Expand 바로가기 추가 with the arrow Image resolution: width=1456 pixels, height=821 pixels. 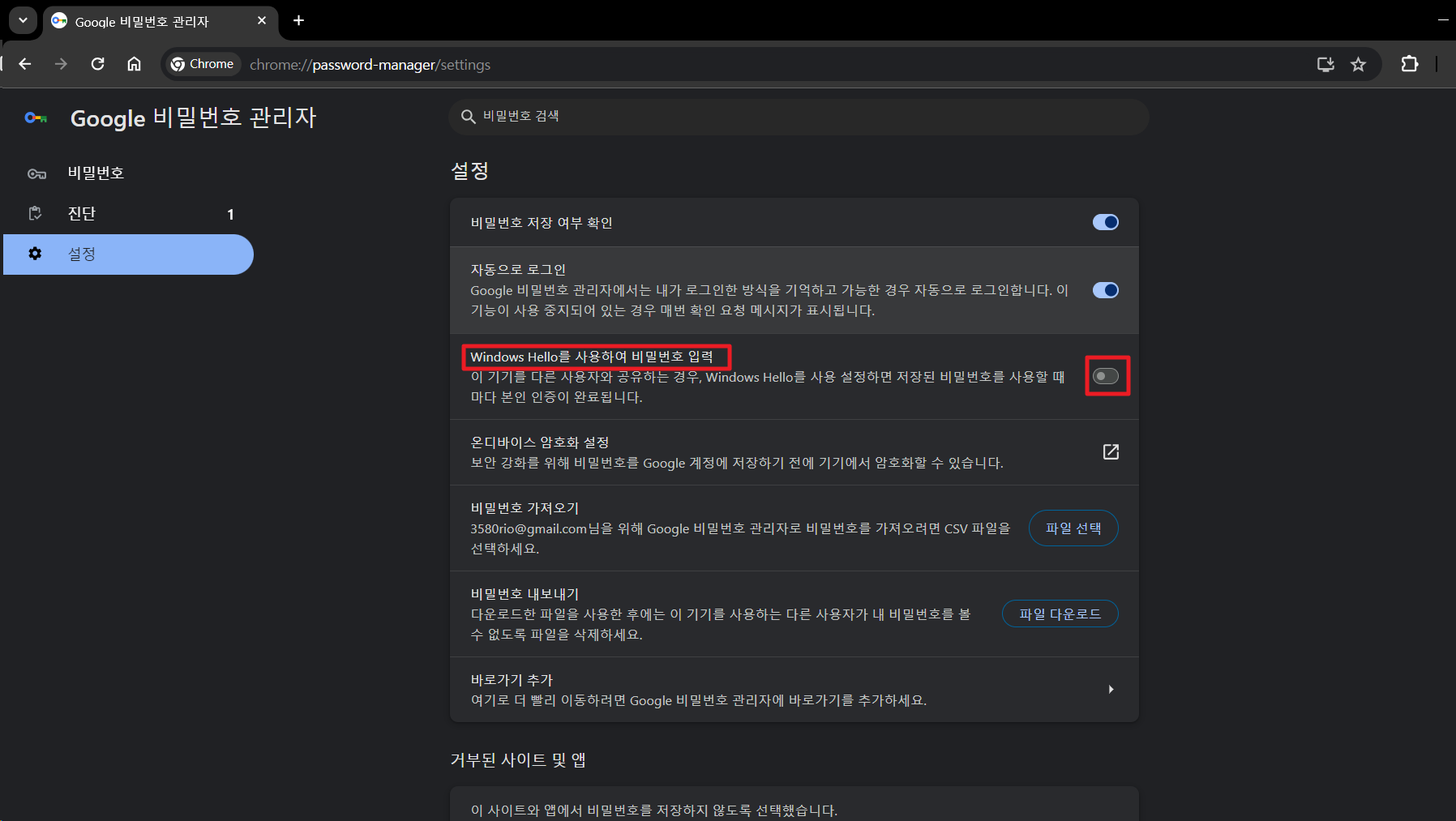(1111, 690)
